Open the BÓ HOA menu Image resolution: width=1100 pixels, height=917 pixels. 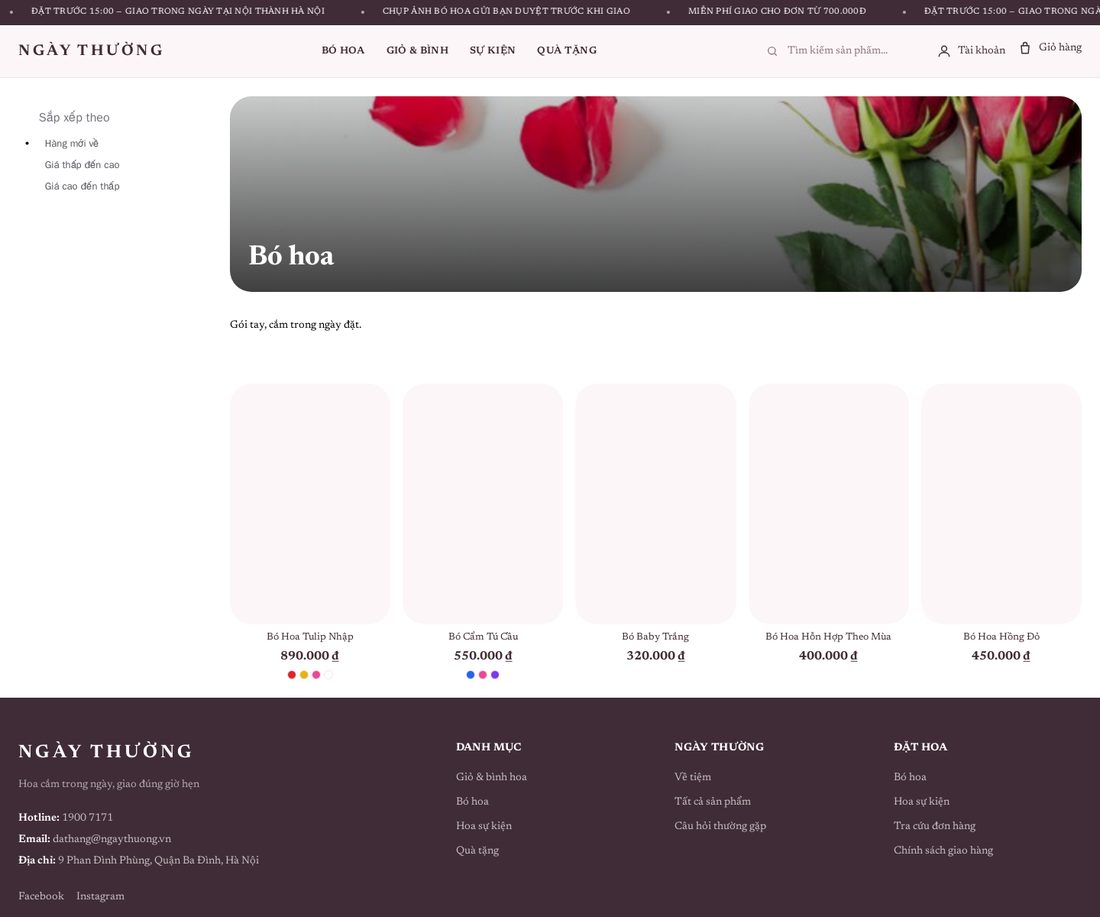point(343,51)
